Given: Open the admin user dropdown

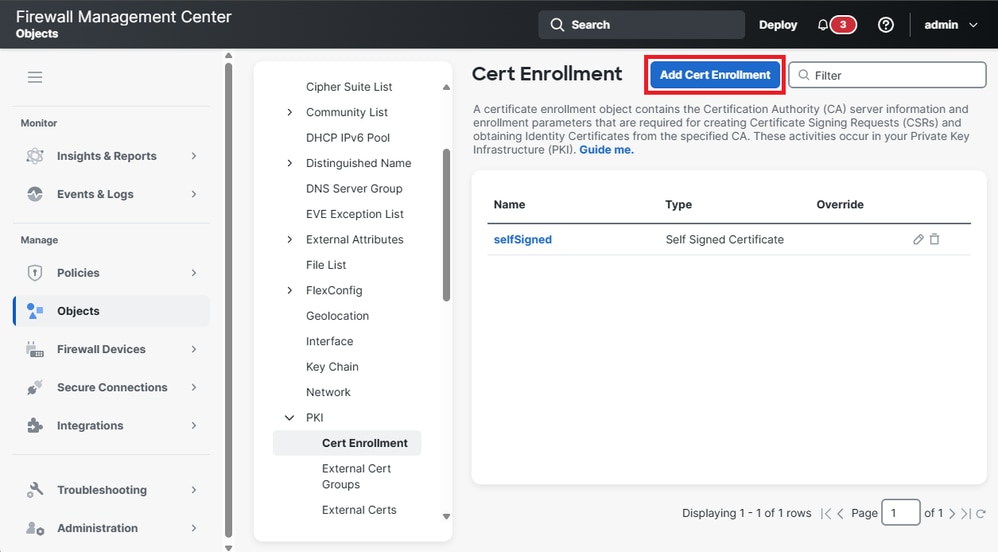Looking at the screenshot, I should point(950,25).
